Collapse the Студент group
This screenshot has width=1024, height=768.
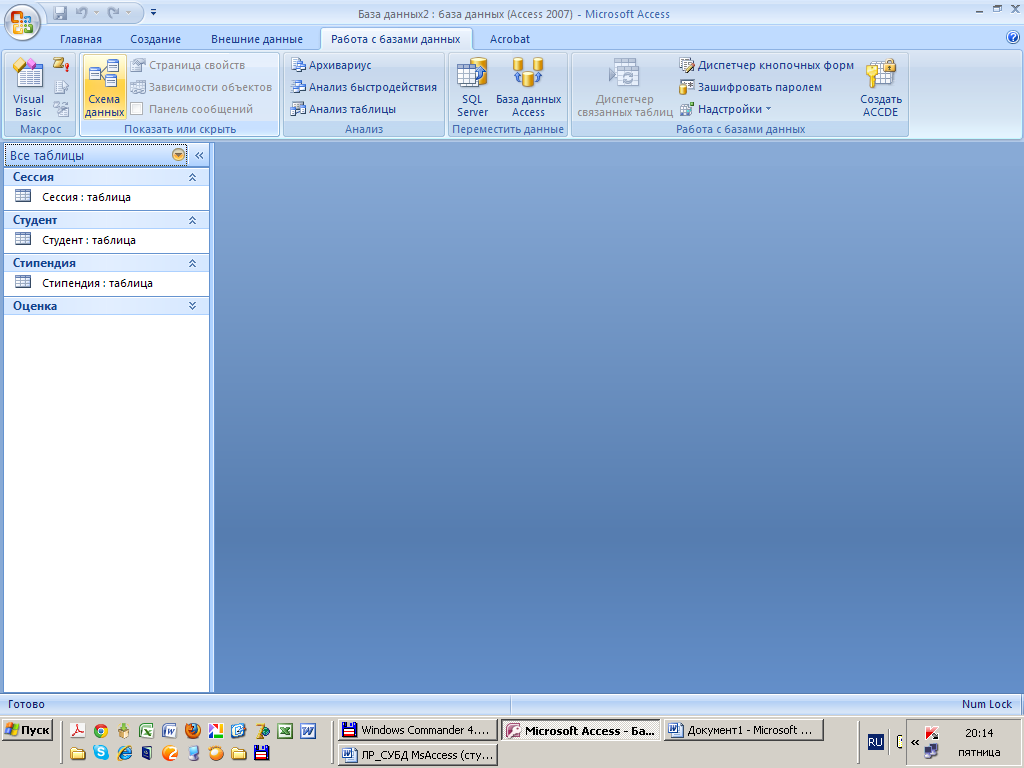pyautogui.click(x=192, y=220)
